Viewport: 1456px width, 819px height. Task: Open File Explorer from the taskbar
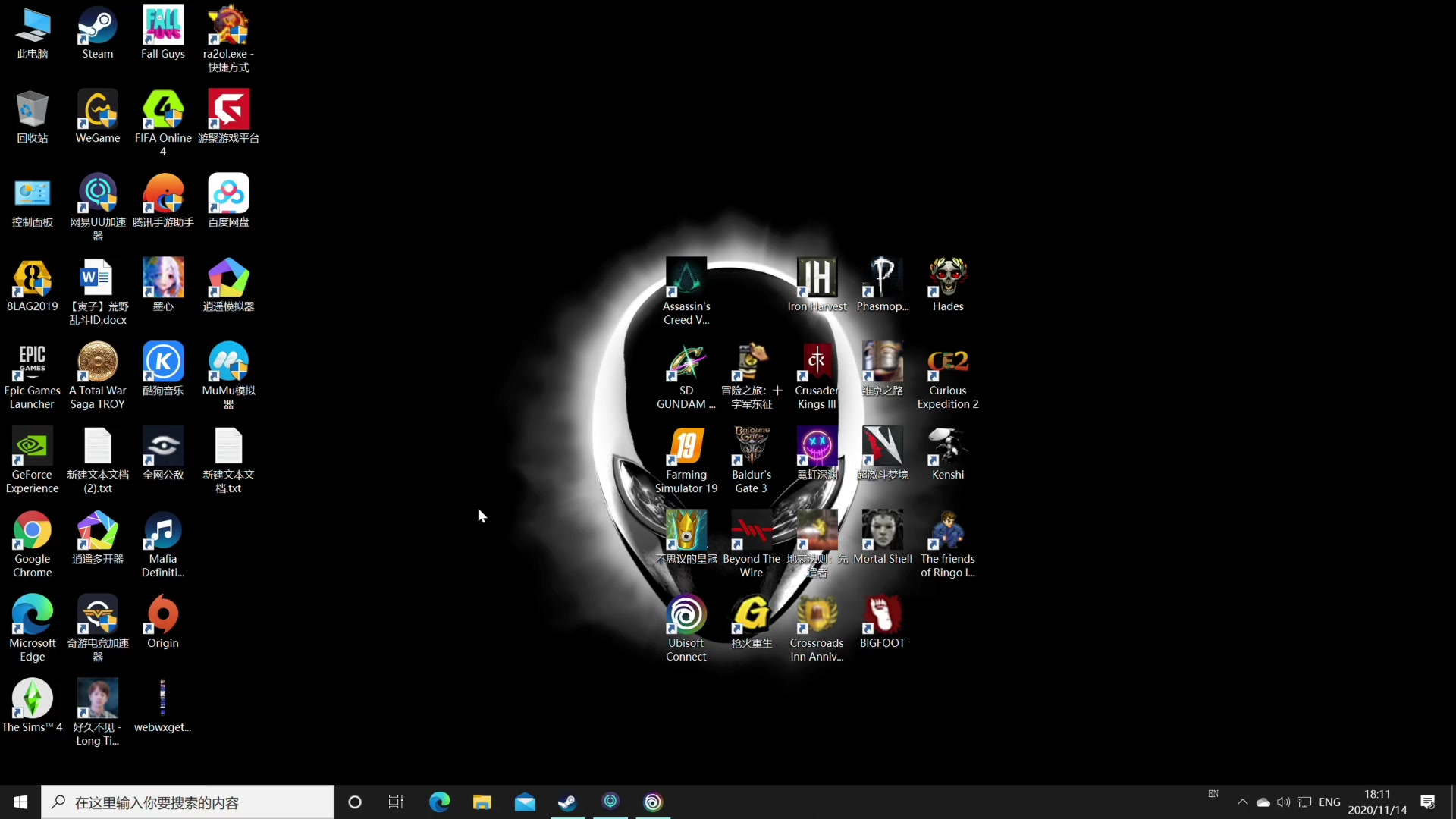point(482,802)
